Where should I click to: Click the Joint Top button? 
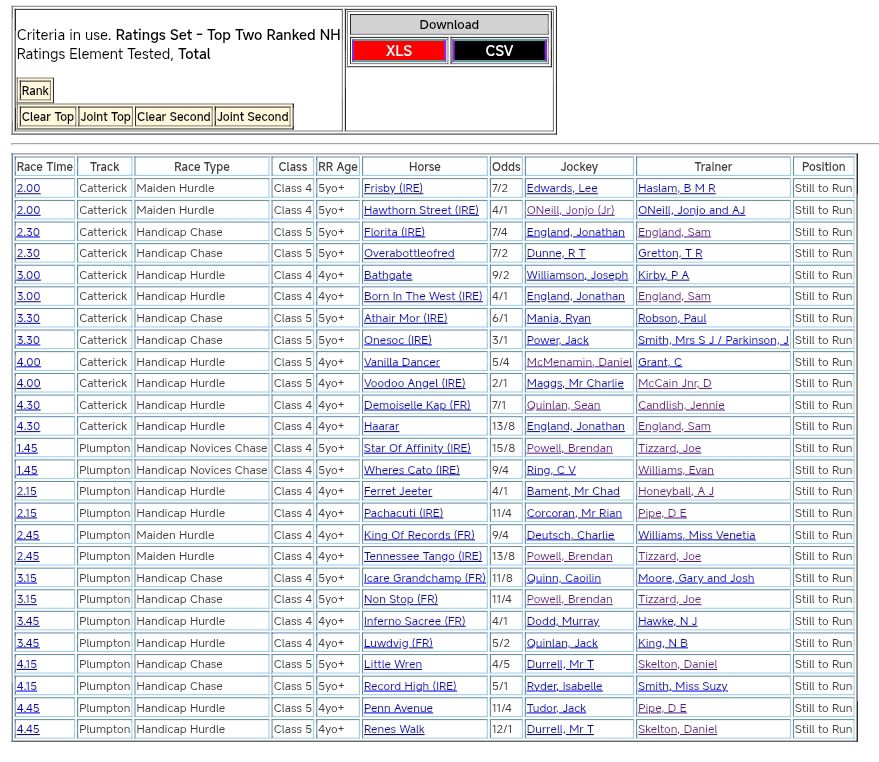coord(105,117)
